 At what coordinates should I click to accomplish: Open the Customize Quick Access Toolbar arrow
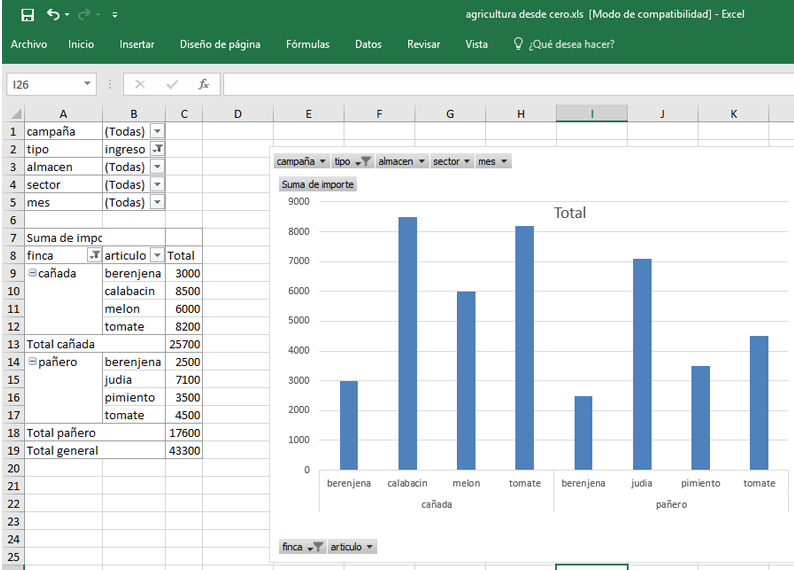coord(115,15)
